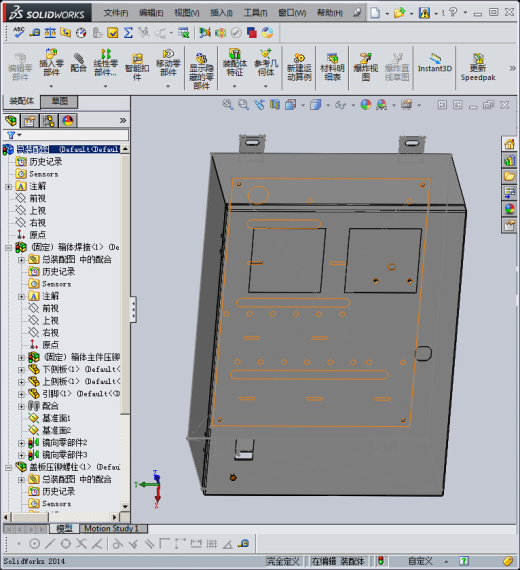
Task: Open the 插入(I) menu
Action: pos(221,13)
